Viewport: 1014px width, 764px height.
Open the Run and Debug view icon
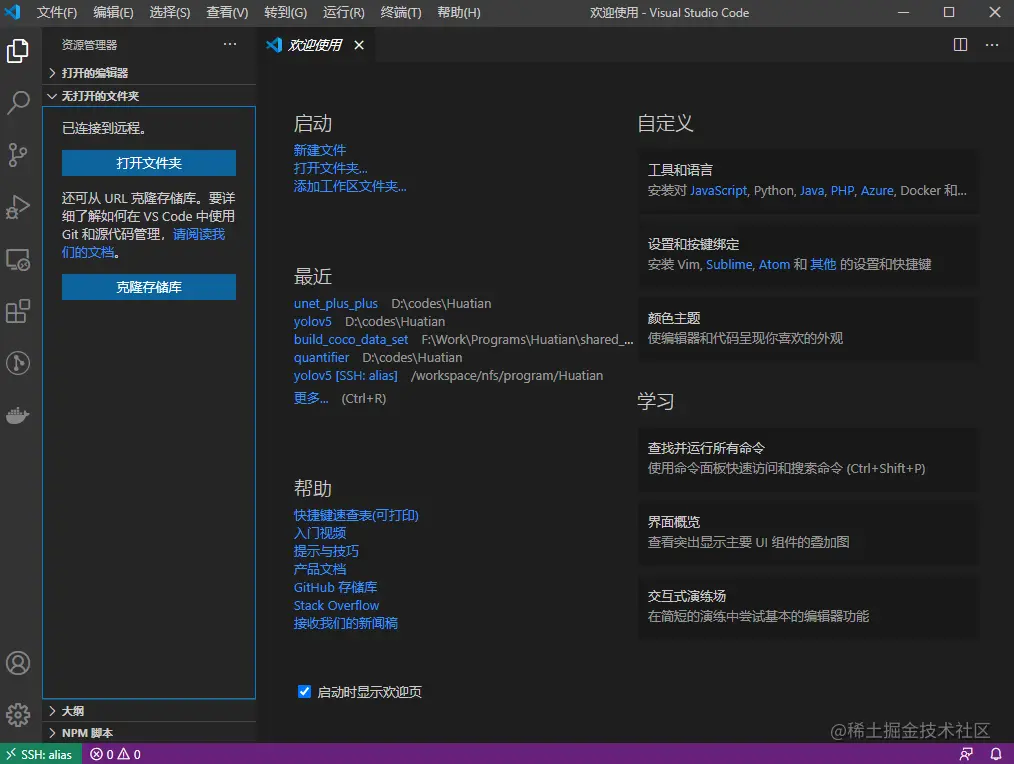click(x=18, y=207)
